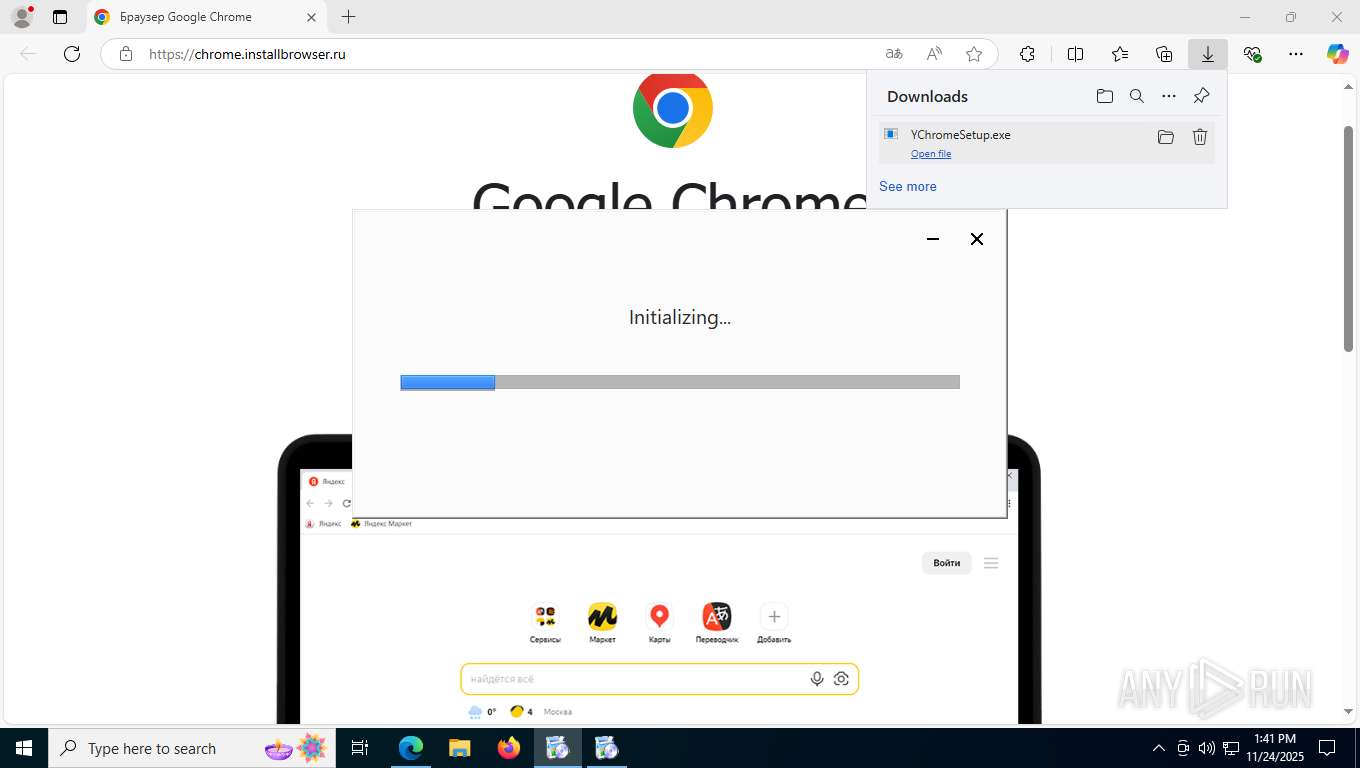Click the Open file link
This screenshot has width=1360, height=768.
pyautogui.click(x=931, y=154)
